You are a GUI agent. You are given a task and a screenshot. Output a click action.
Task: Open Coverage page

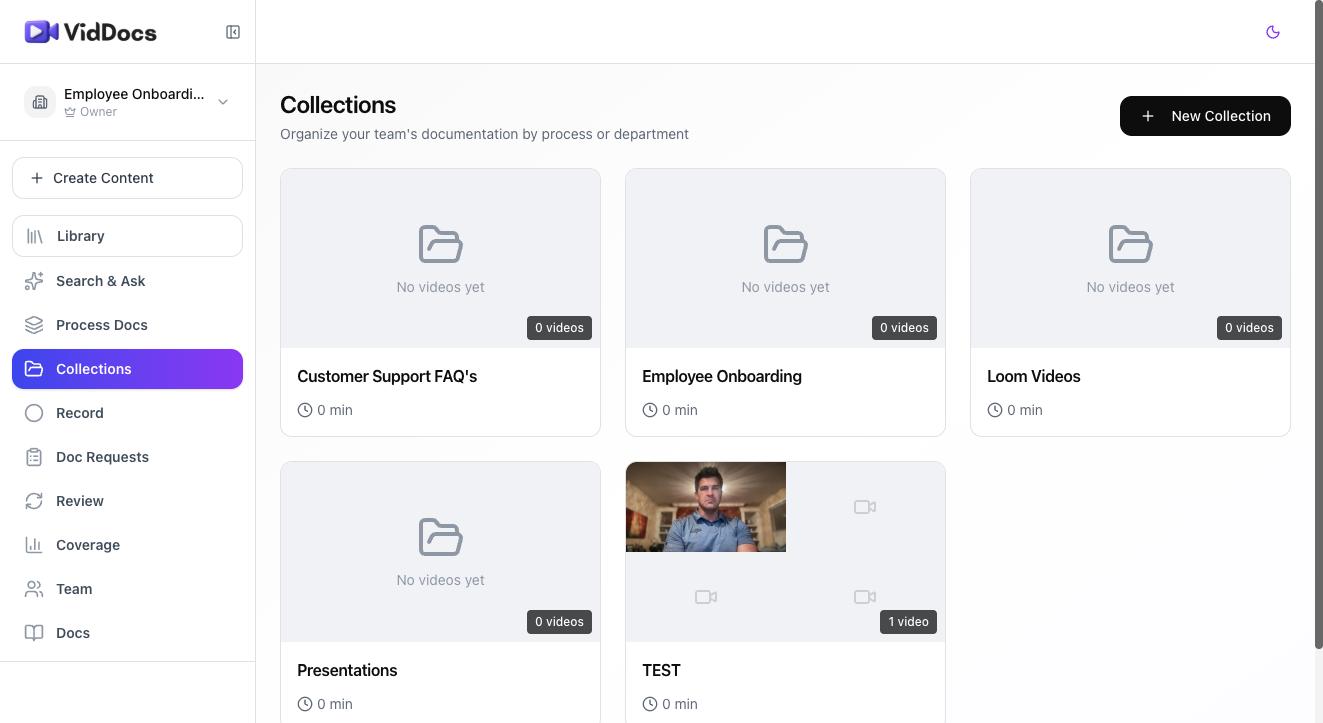click(127, 545)
